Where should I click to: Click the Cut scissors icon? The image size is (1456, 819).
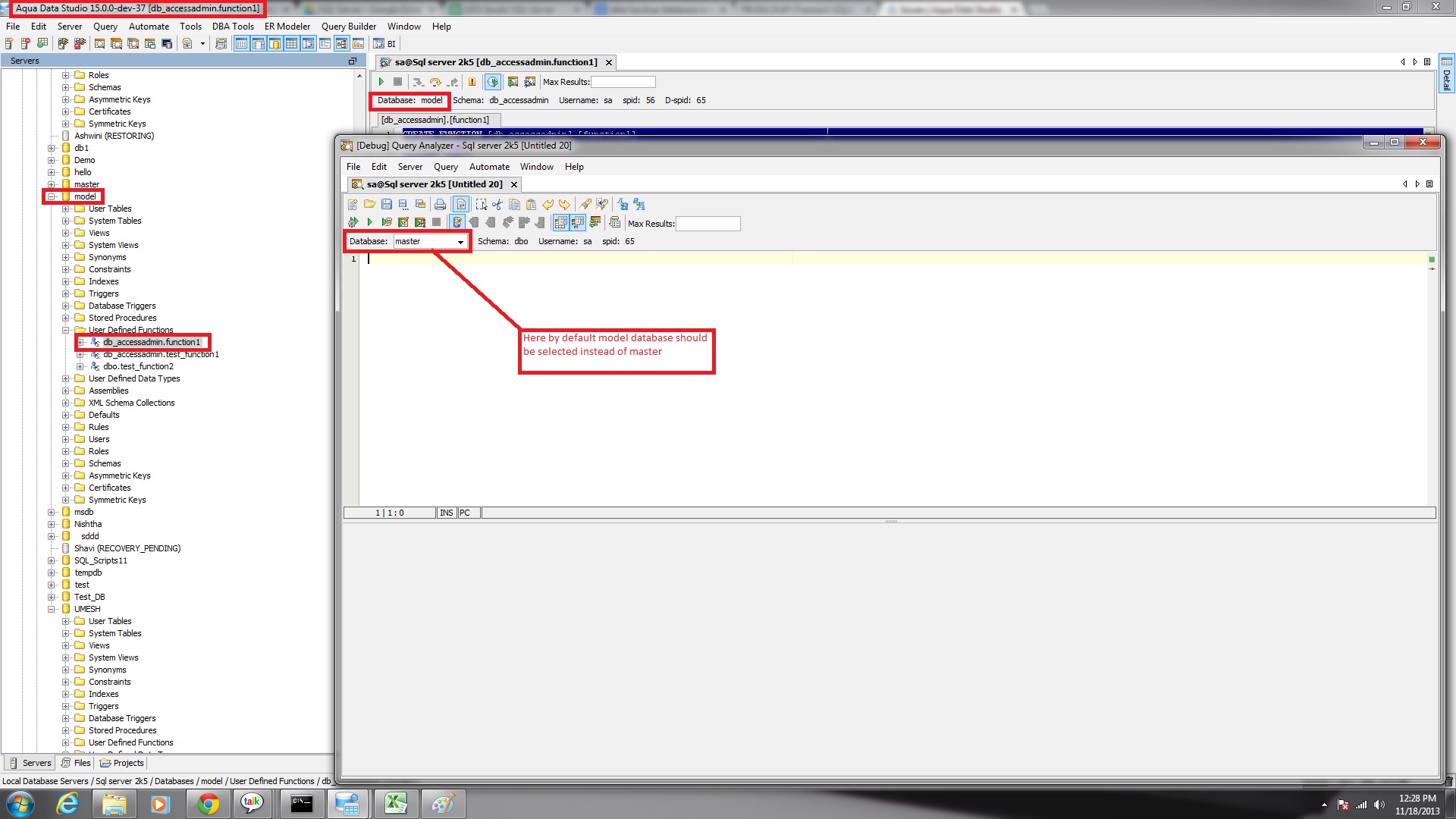pyautogui.click(x=497, y=204)
